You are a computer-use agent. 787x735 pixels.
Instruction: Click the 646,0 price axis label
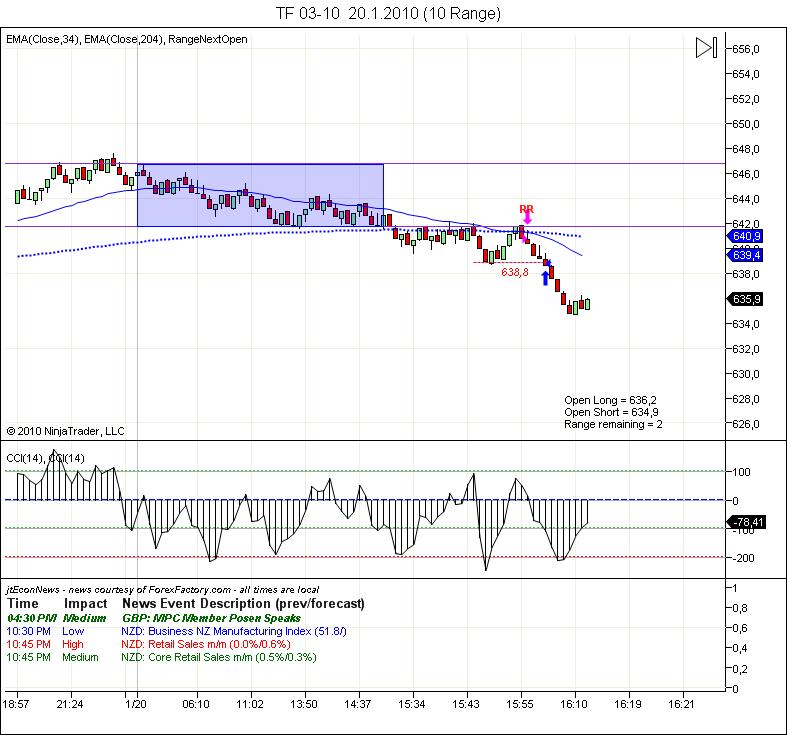tap(746, 174)
